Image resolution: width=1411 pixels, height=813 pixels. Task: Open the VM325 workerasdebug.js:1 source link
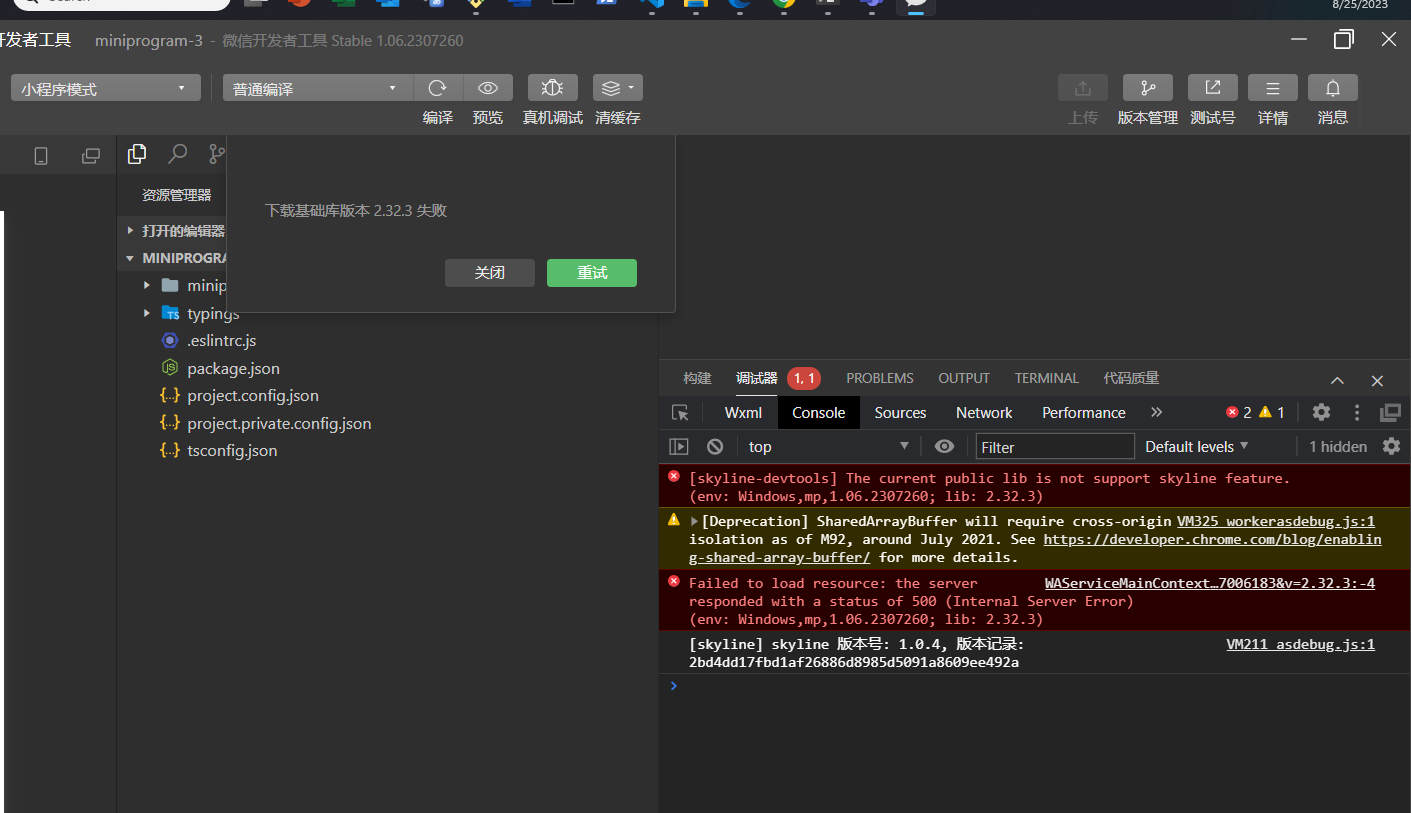tap(1276, 521)
